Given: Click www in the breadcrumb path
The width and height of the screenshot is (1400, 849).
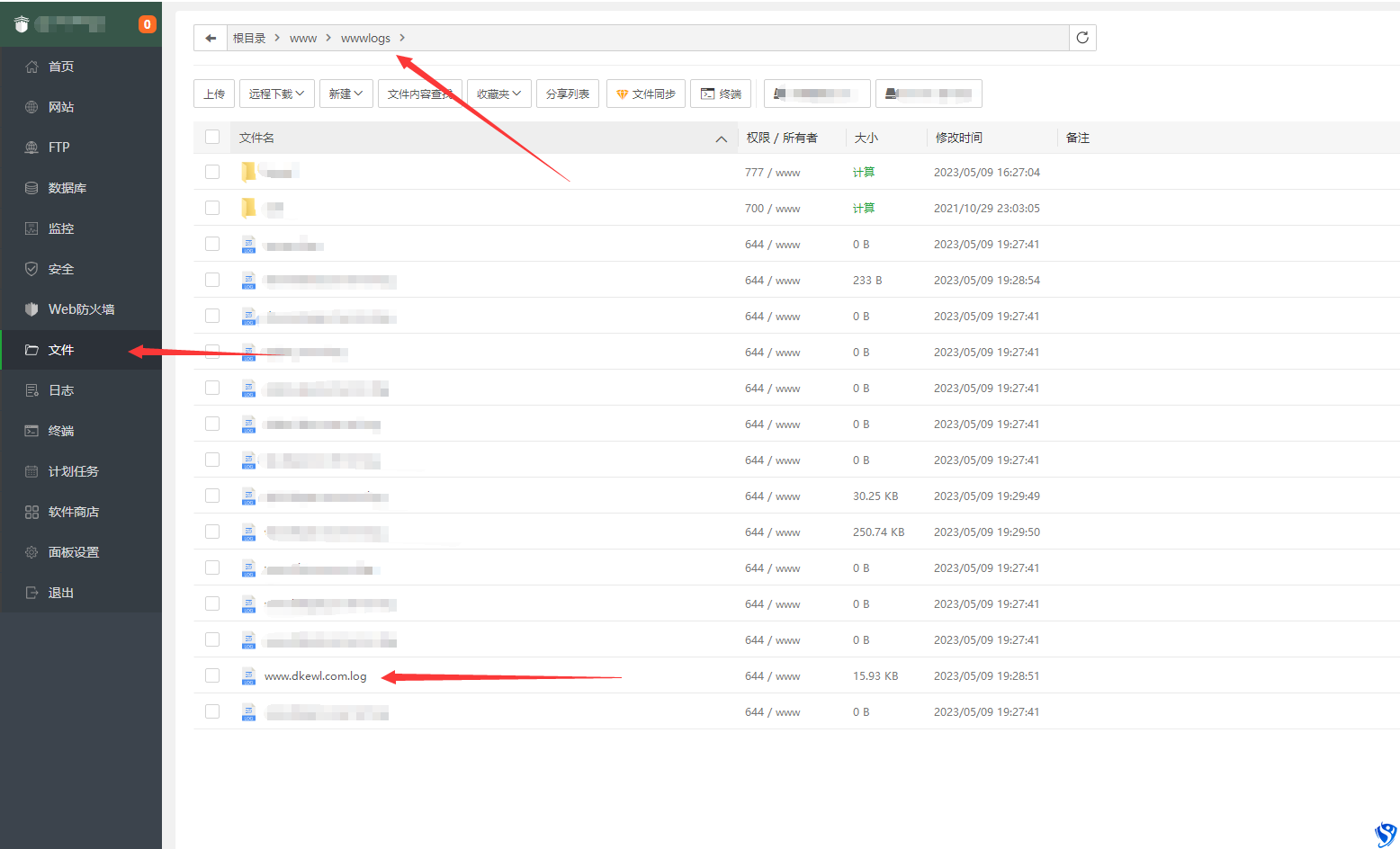Looking at the screenshot, I should tap(303, 38).
